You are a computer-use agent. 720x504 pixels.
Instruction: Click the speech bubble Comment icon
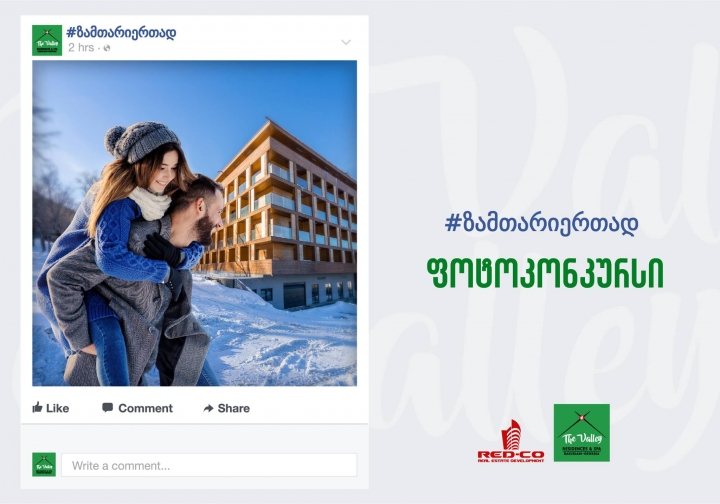tap(107, 408)
